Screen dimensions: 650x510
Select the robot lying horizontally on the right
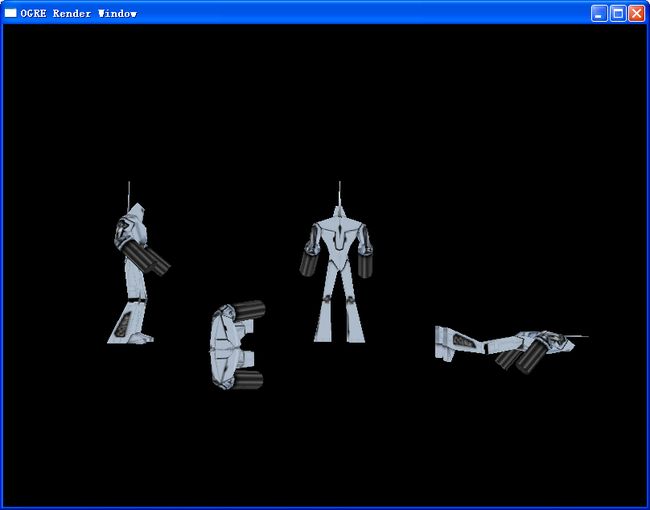point(511,351)
